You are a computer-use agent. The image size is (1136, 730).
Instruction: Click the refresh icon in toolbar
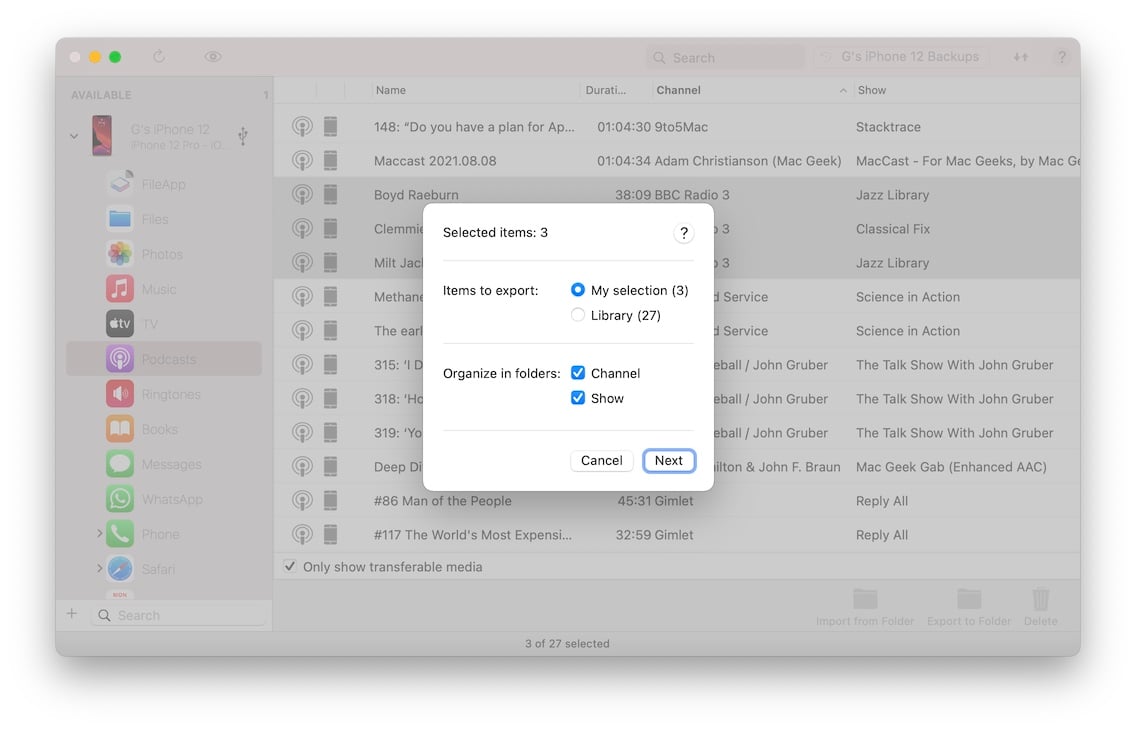(159, 56)
